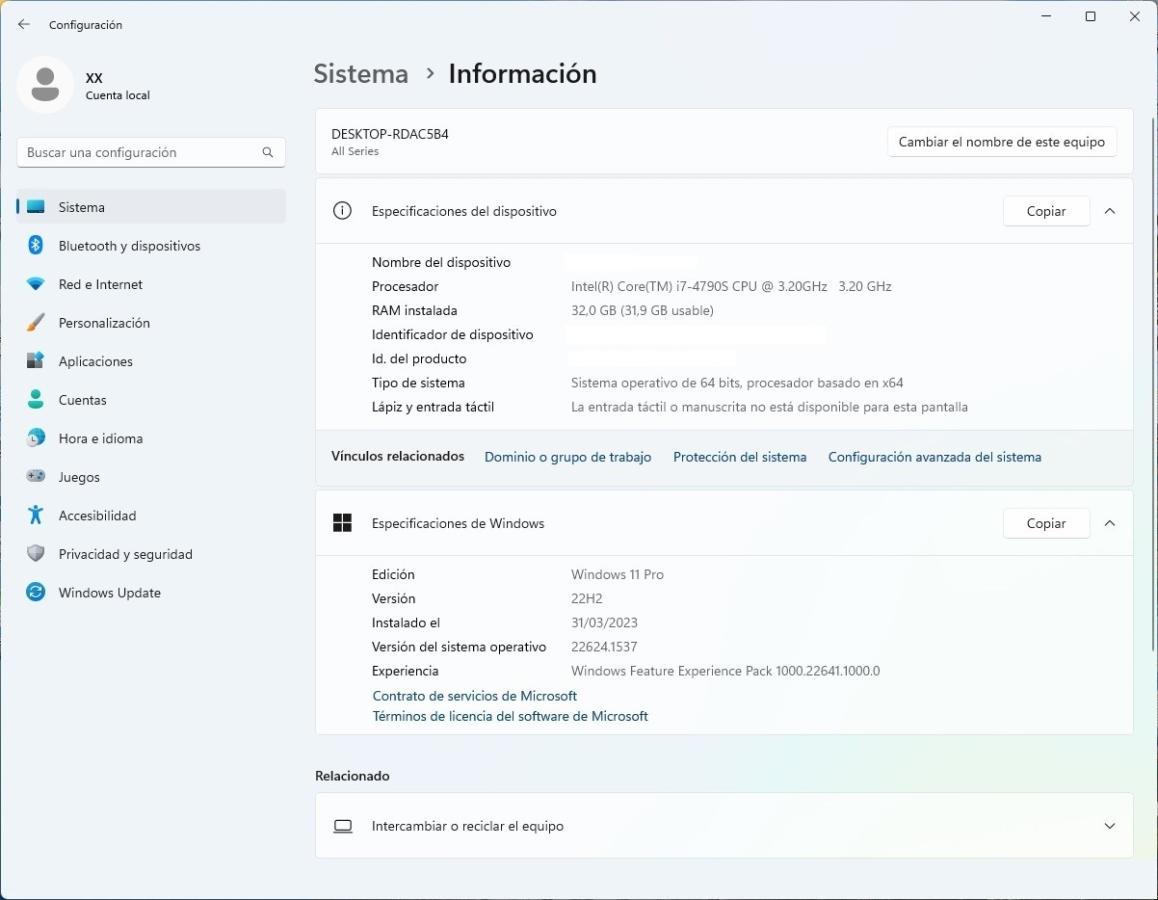Open Windows Update page
Image resolution: width=1158 pixels, height=900 pixels.
click(109, 593)
